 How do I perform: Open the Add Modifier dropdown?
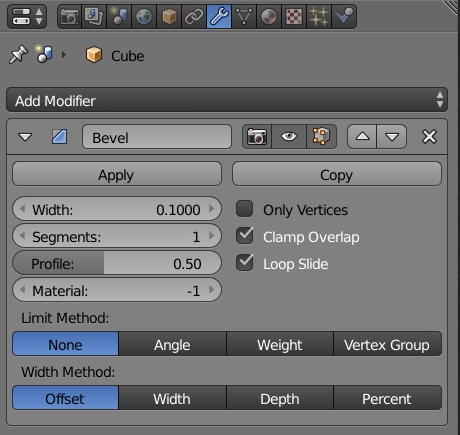click(227, 100)
